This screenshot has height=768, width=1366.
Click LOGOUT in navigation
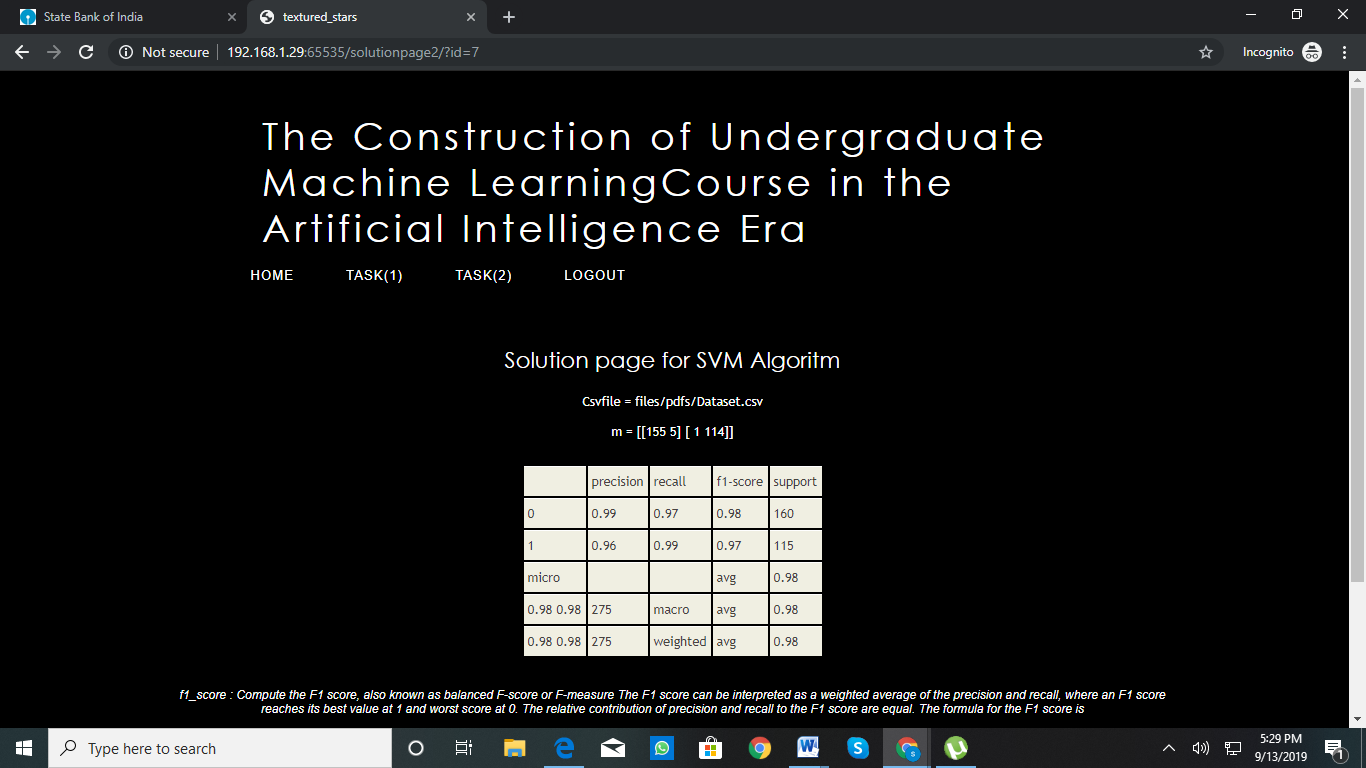coord(594,275)
